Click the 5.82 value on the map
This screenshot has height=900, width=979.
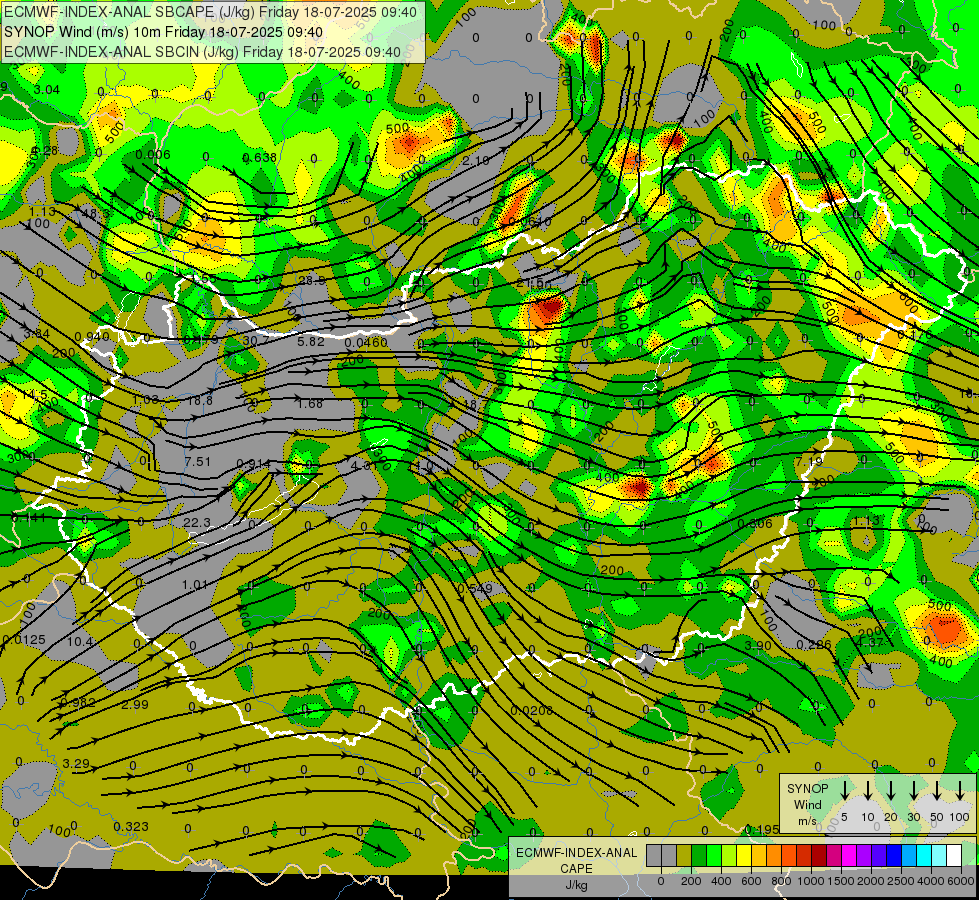pyautogui.click(x=311, y=342)
